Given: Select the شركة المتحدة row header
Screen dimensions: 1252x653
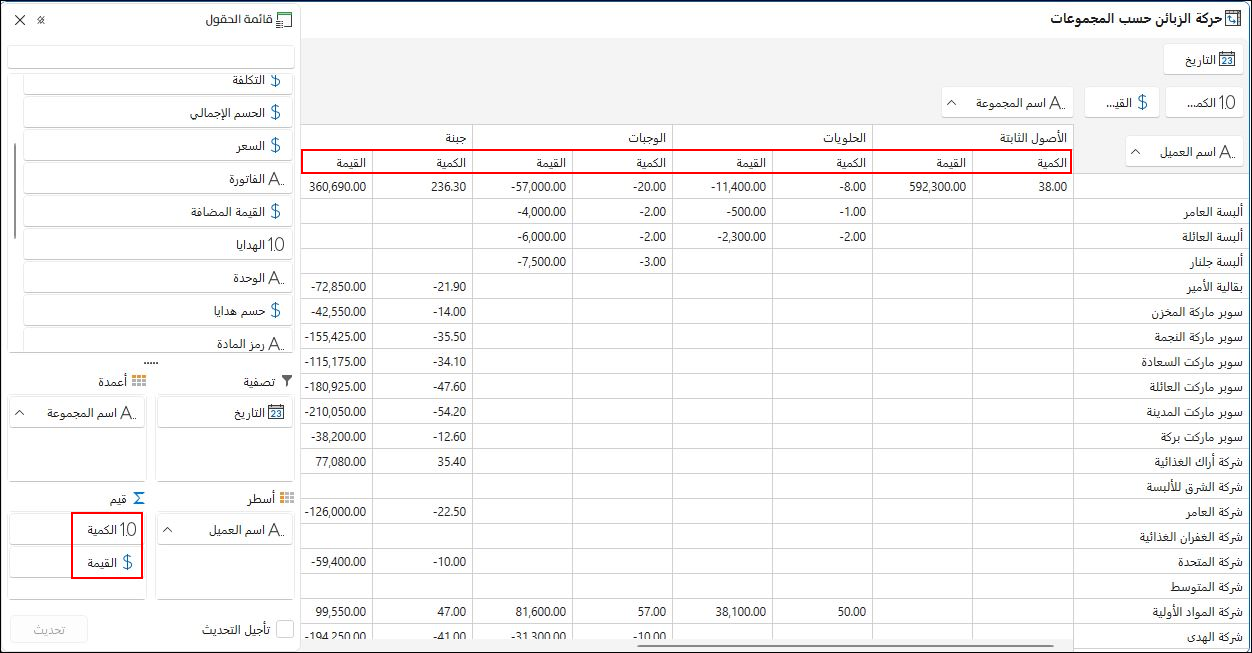Looking at the screenshot, I should click(1160, 562).
